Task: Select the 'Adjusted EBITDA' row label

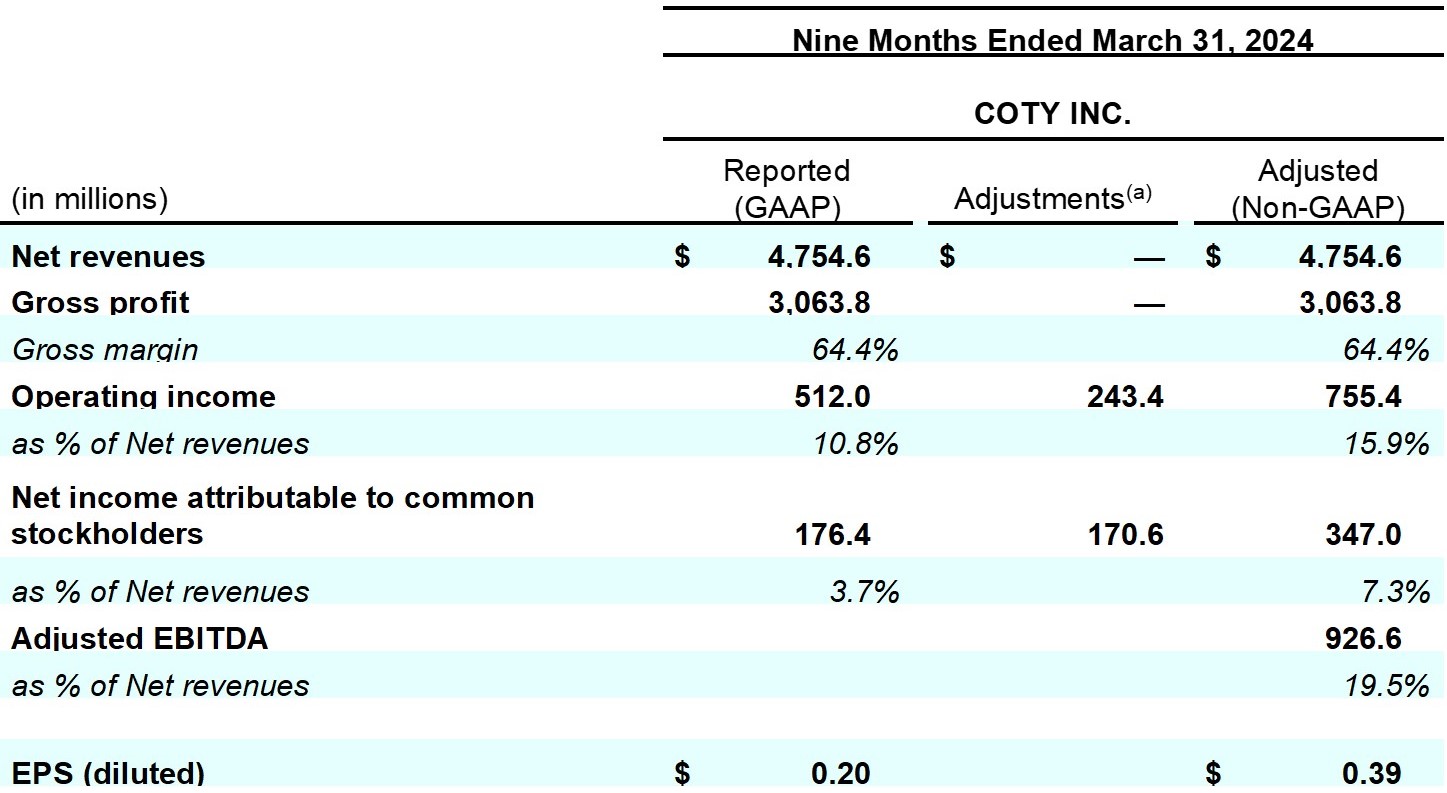Action: click(x=139, y=638)
